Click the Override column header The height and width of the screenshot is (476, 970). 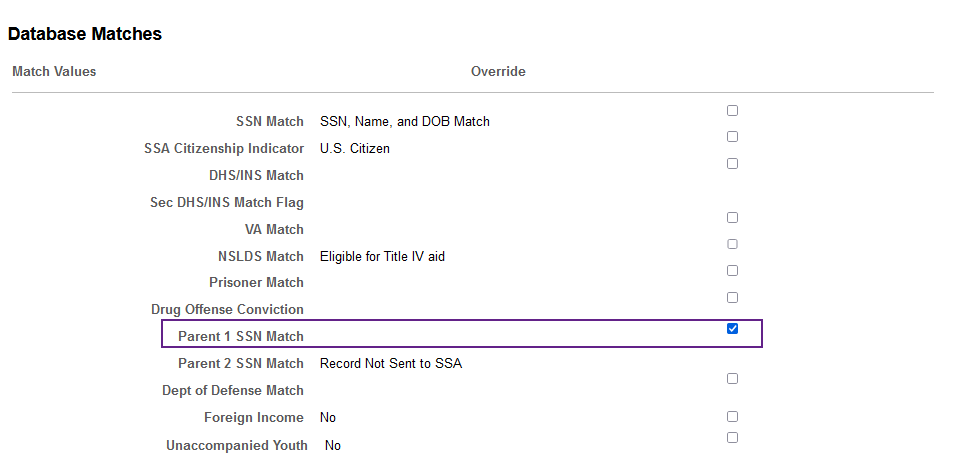tap(498, 72)
